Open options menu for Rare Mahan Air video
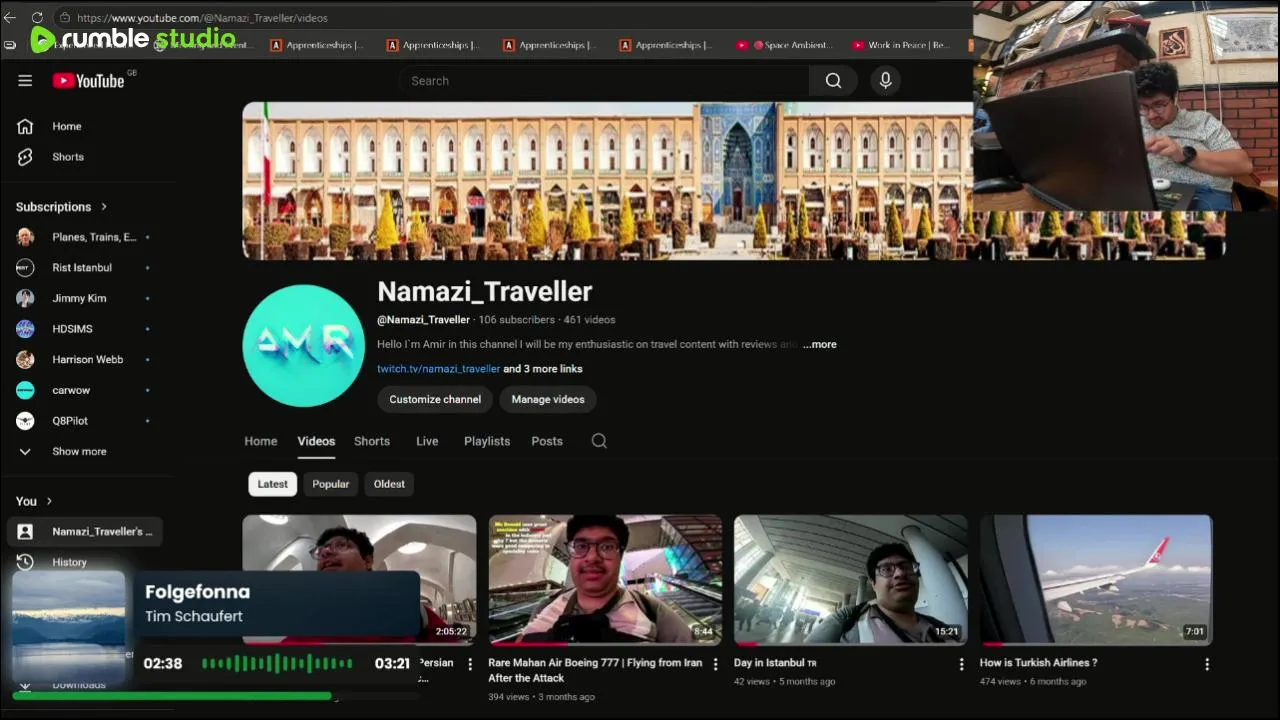 [715, 664]
